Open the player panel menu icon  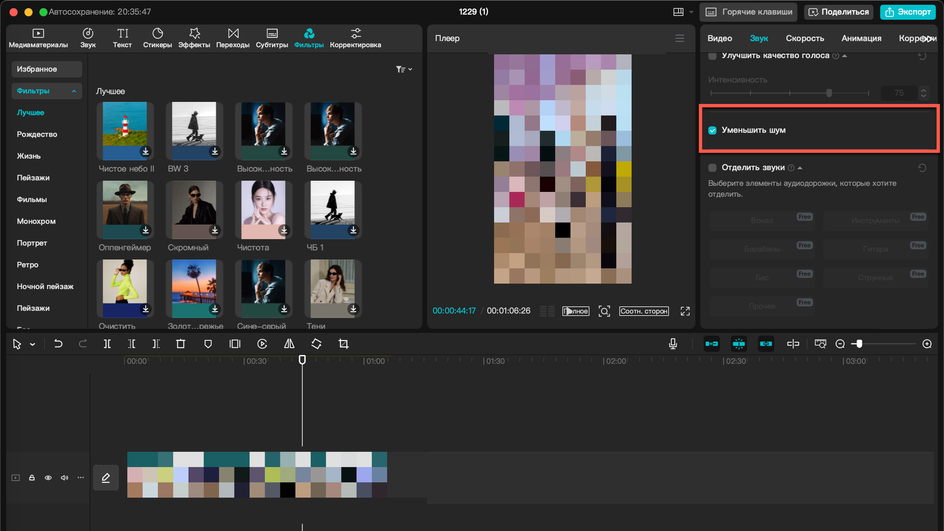pos(680,39)
